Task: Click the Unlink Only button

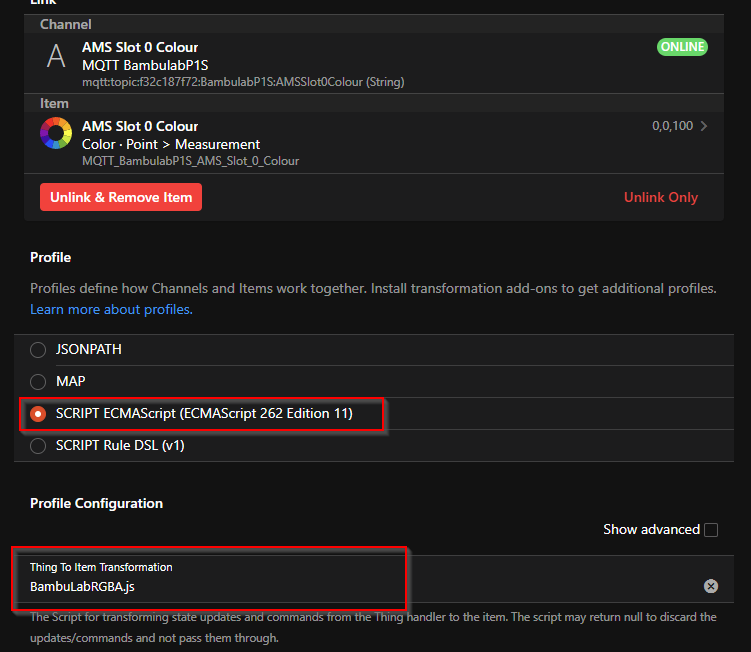Action: tap(660, 197)
